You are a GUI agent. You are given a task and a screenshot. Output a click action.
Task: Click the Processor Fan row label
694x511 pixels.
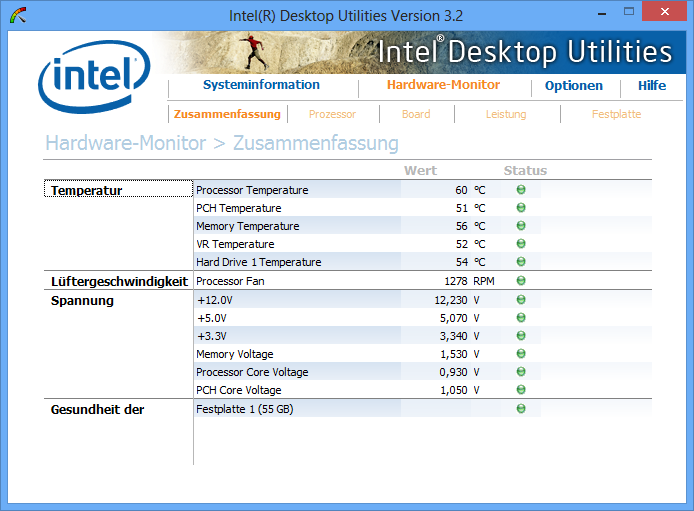coord(230,281)
